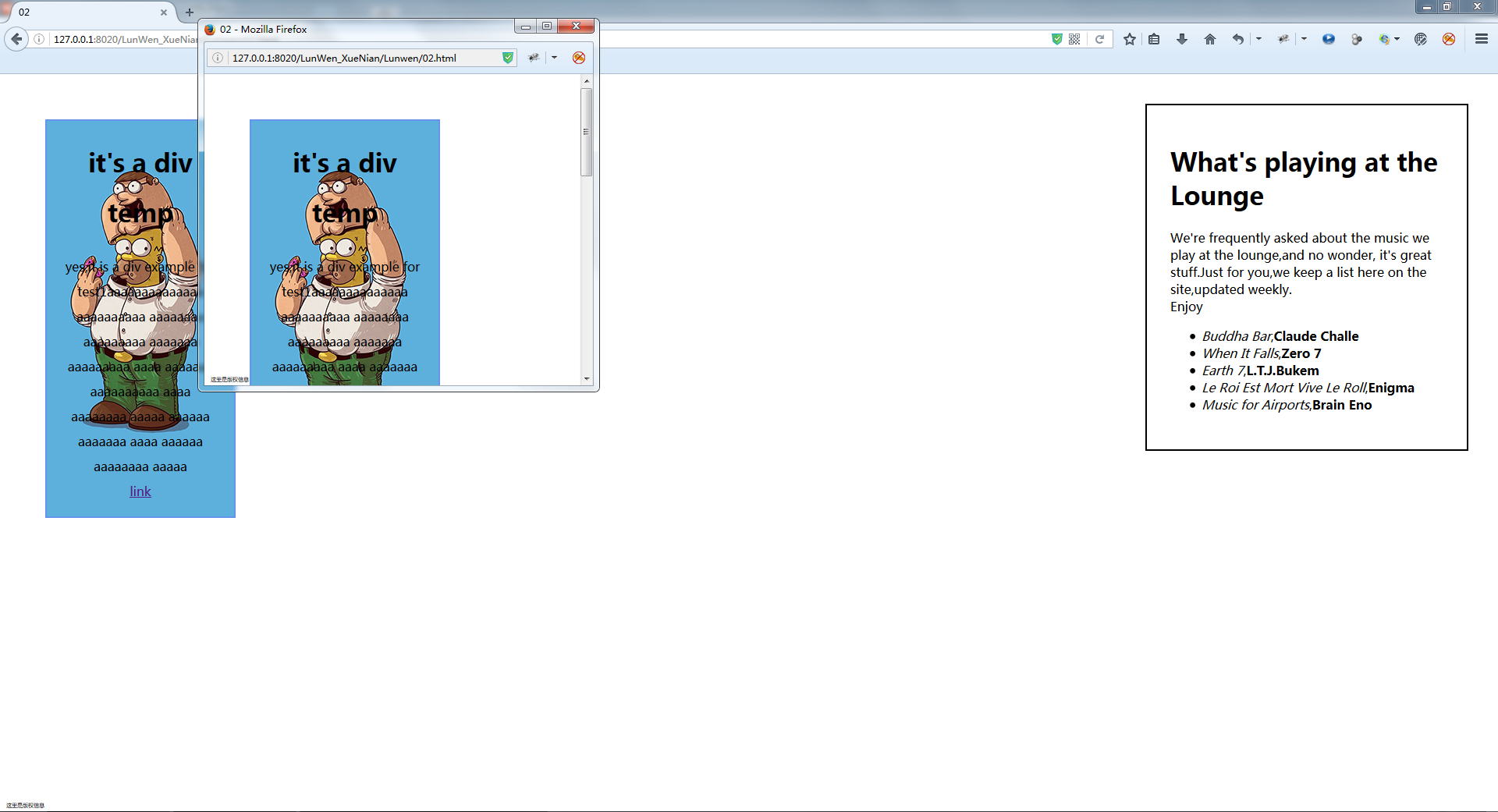Screen dimensions: 1498x812
Task: Minimize the popup Firefox window
Action: tap(526, 26)
